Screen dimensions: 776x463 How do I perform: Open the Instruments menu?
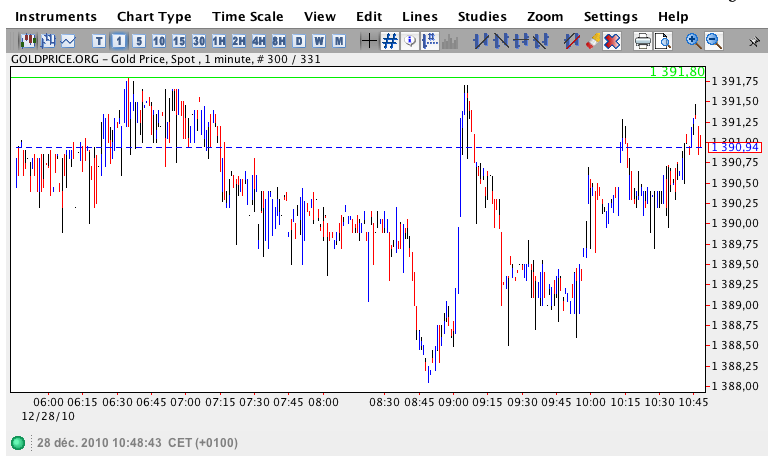pyautogui.click(x=56, y=17)
